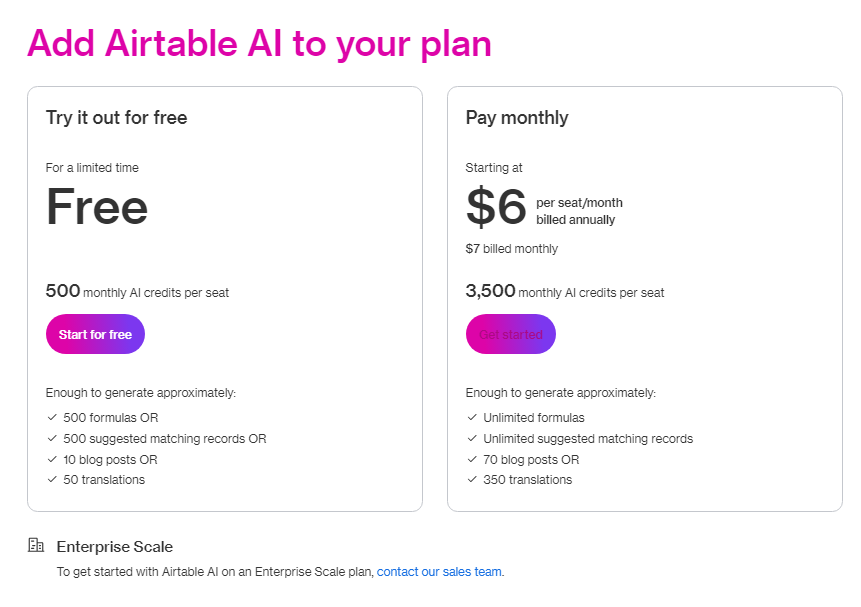861x607 pixels.
Task: Click the Start for free button
Action: click(95, 334)
